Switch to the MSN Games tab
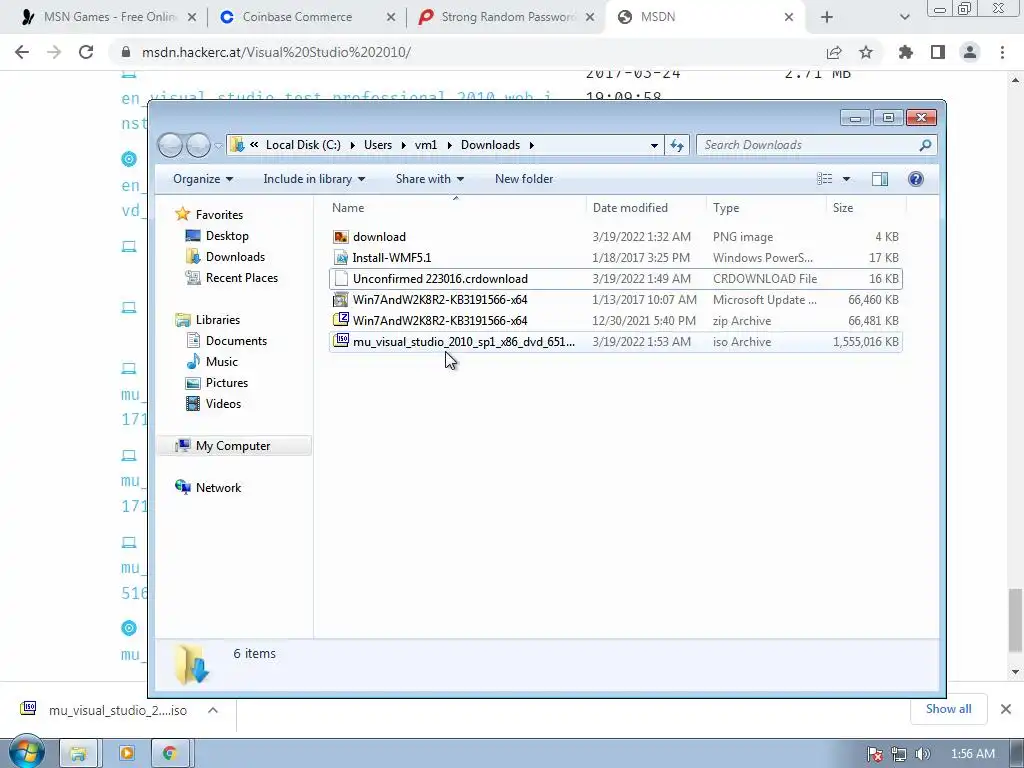 pos(106,17)
